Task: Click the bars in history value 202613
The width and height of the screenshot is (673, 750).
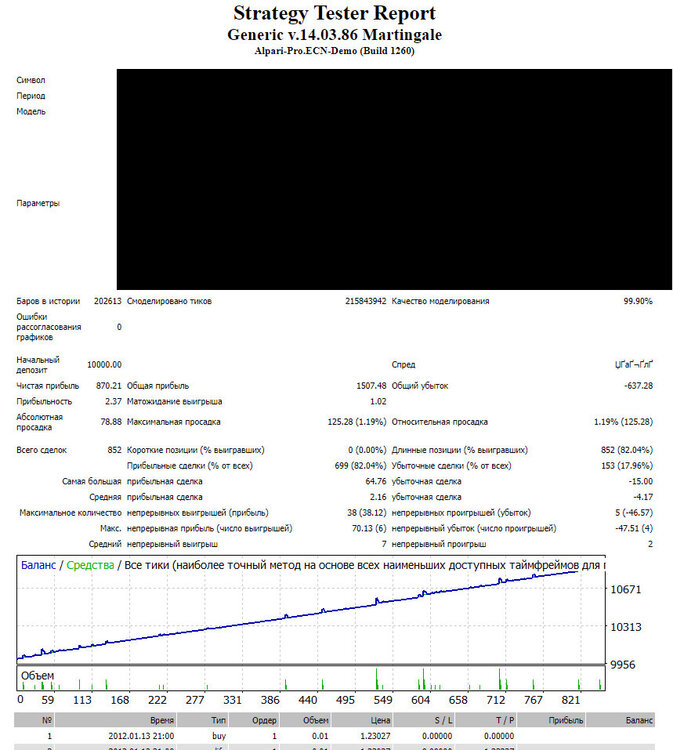Action: click(108, 301)
